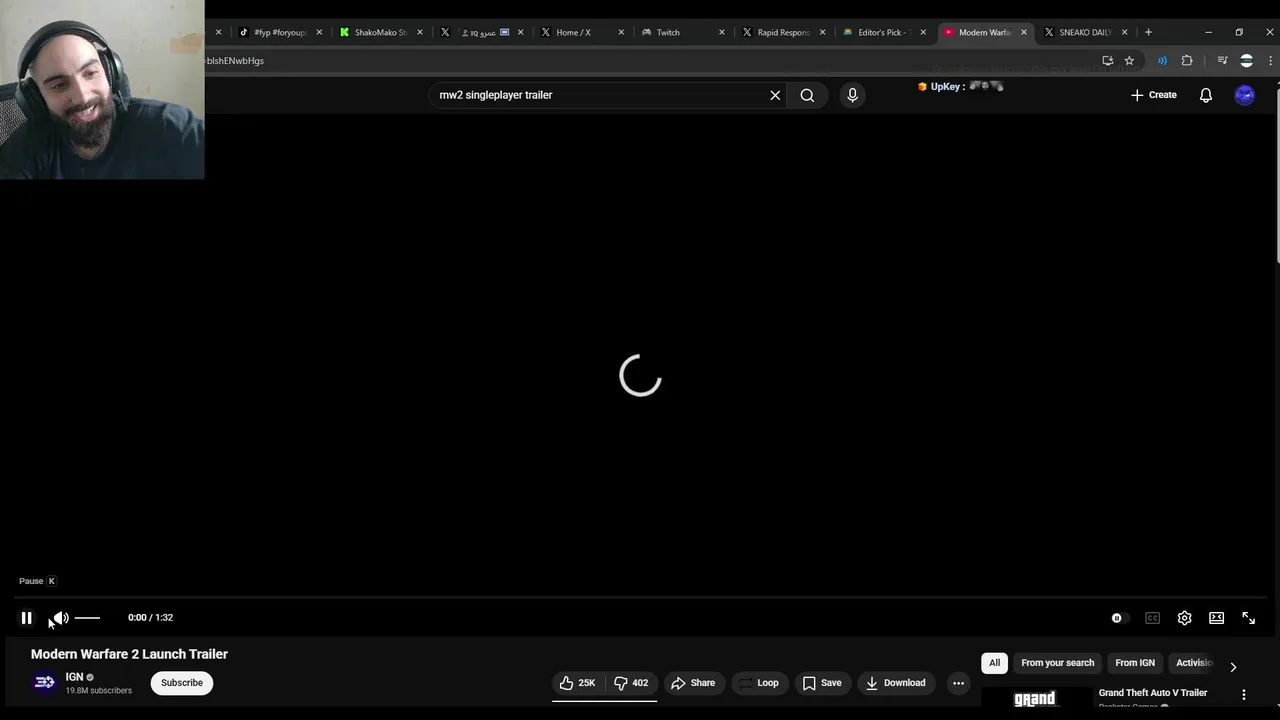Toggle the Loop button
Screen dimensions: 1280x720
click(x=759, y=683)
